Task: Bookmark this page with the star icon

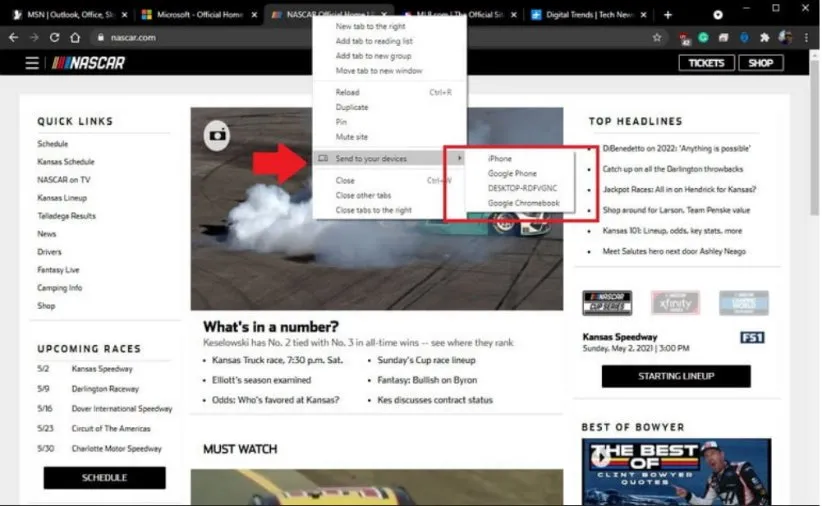Action: [657, 37]
